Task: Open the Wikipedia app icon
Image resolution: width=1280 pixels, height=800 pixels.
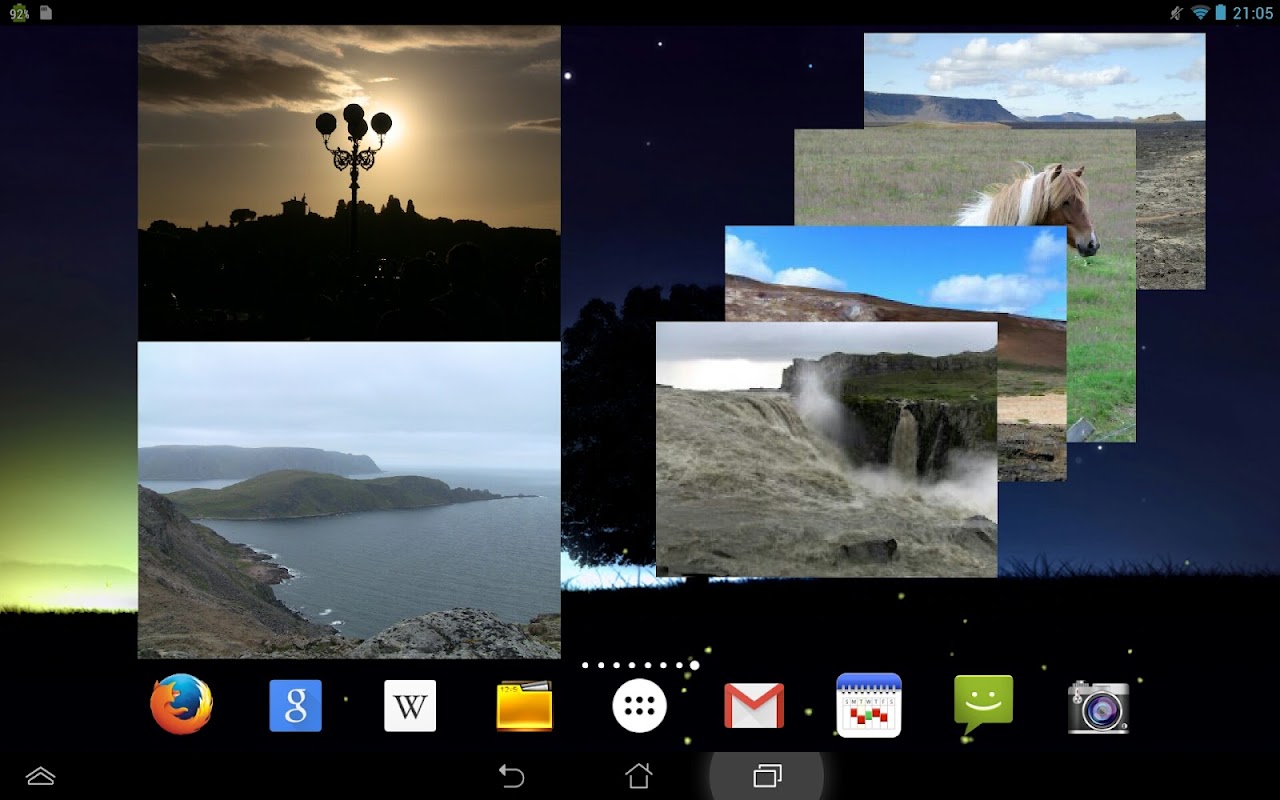Action: coord(410,705)
